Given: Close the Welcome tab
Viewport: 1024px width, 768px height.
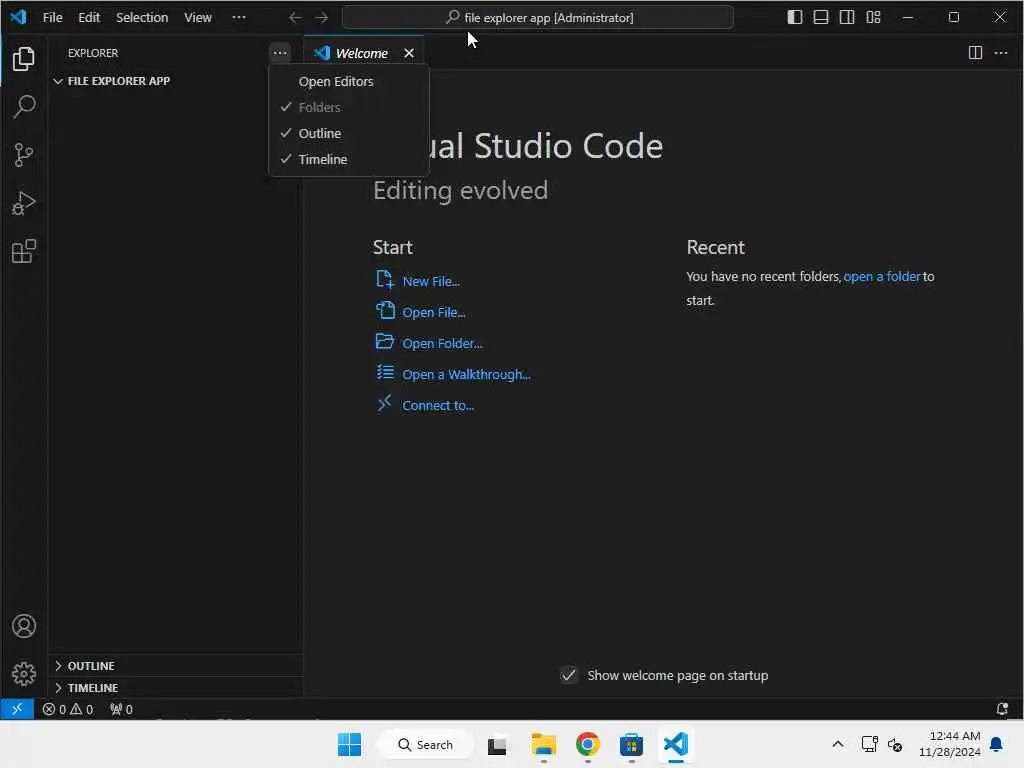Looking at the screenshot, I should click(x=409, y=53).
